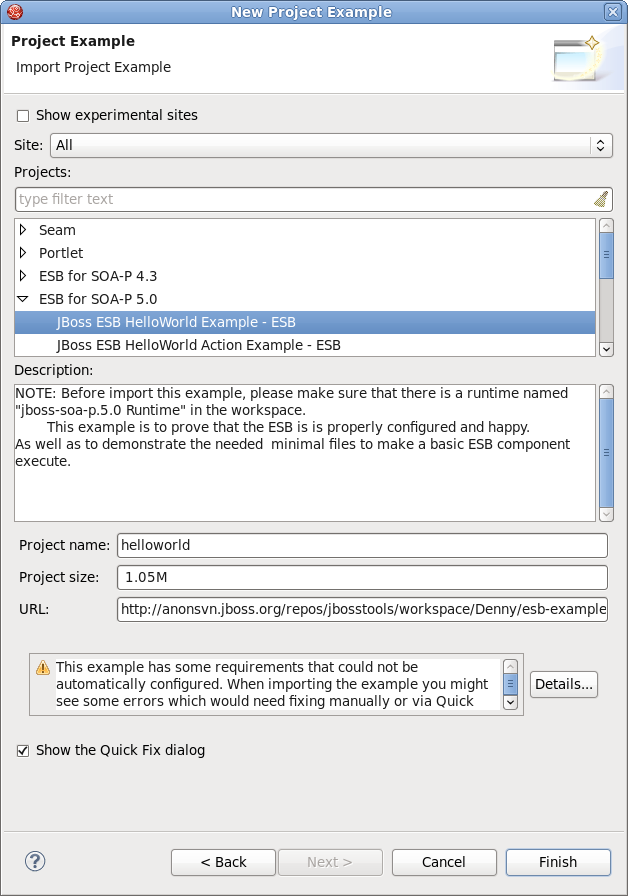Open the Site dropdown showing All
628x896 pixels.
(x=331, y=145)
